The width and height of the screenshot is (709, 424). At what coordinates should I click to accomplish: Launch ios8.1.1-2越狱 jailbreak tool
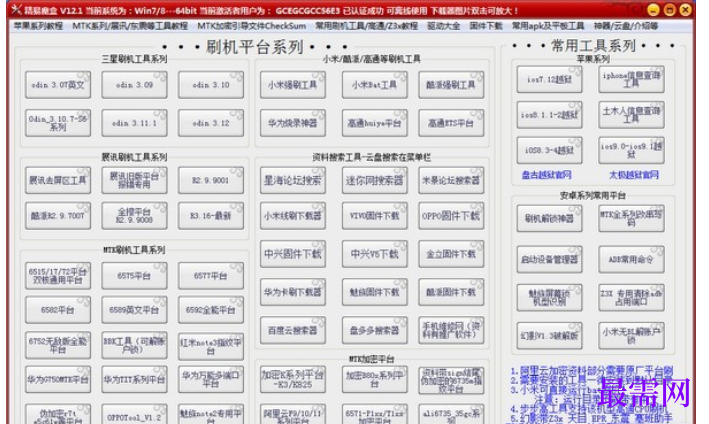tap(549, 114)
